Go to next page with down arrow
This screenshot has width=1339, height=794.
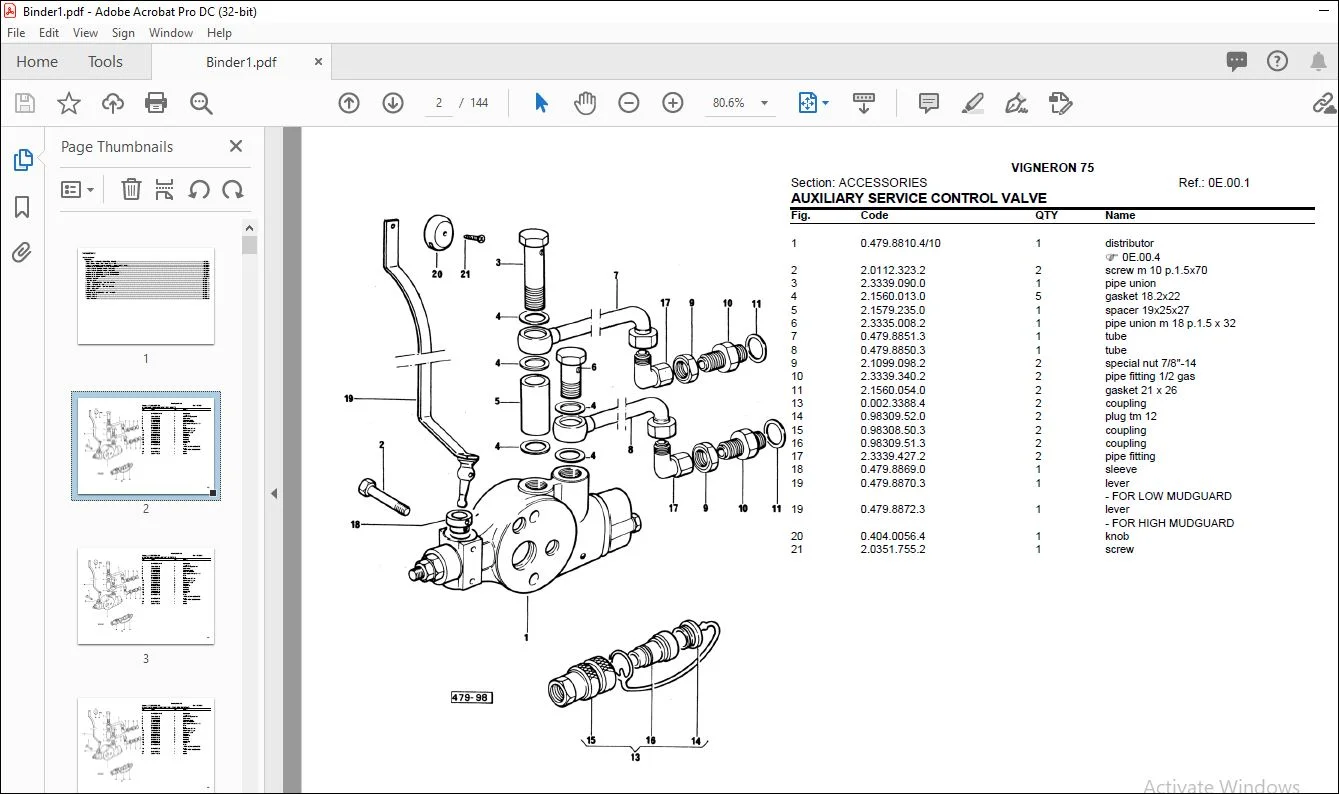coord(393,103)
